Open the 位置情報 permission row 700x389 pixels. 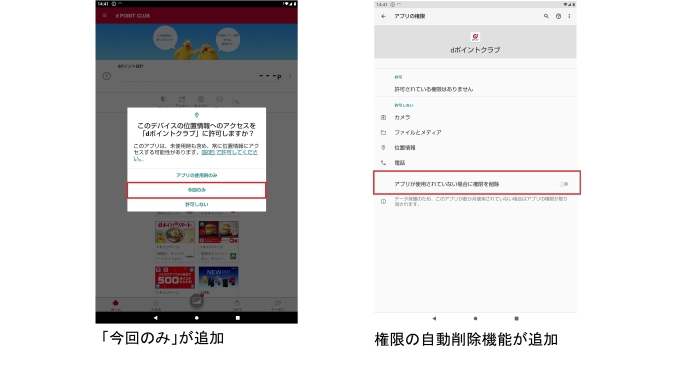475,148
